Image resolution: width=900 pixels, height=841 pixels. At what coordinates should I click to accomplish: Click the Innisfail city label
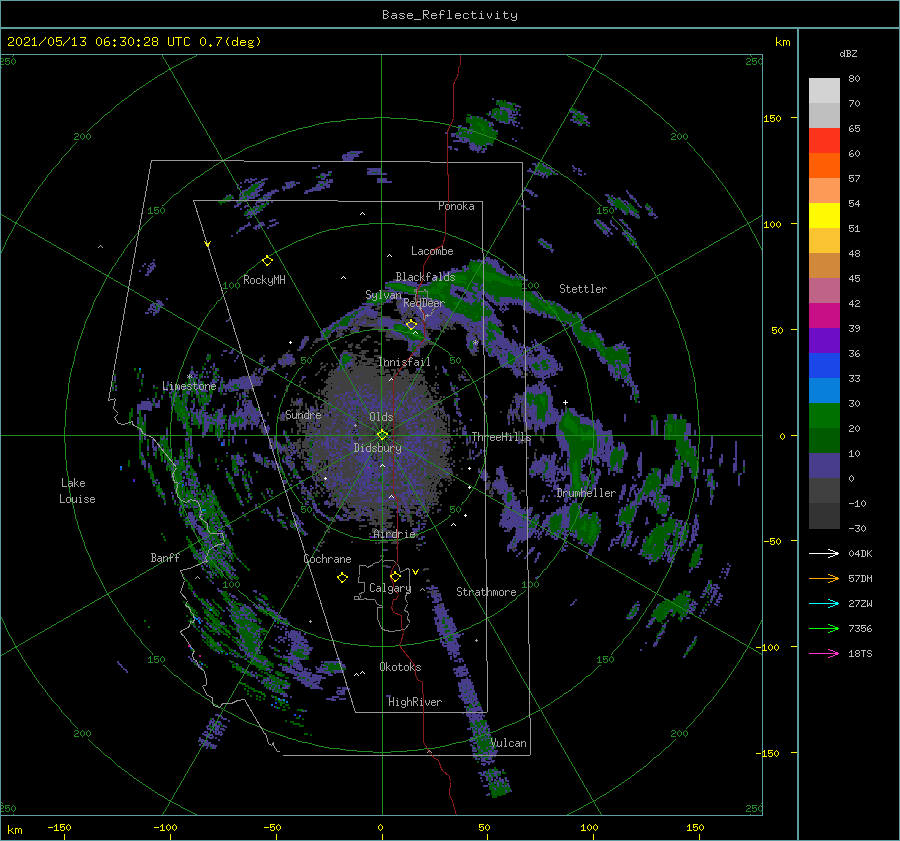click(x=404, y=362)
